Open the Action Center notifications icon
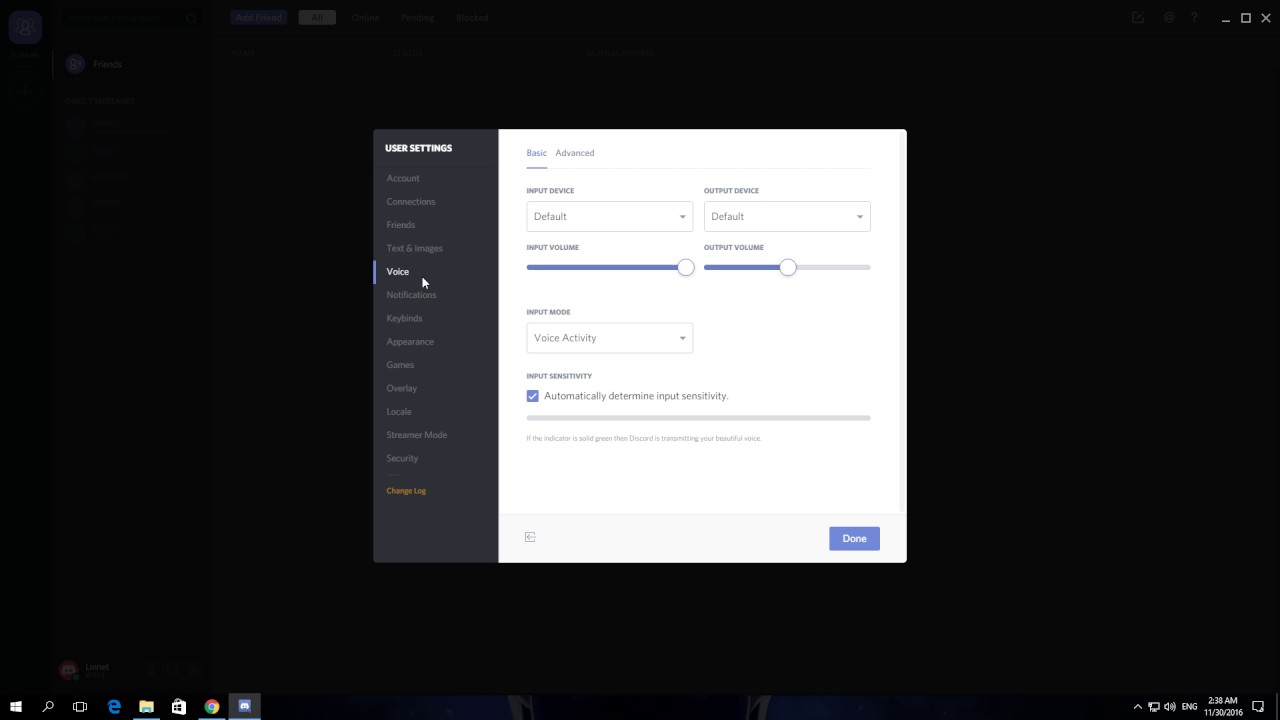This screenshot has height=720, width=1280. point(1258,707)
